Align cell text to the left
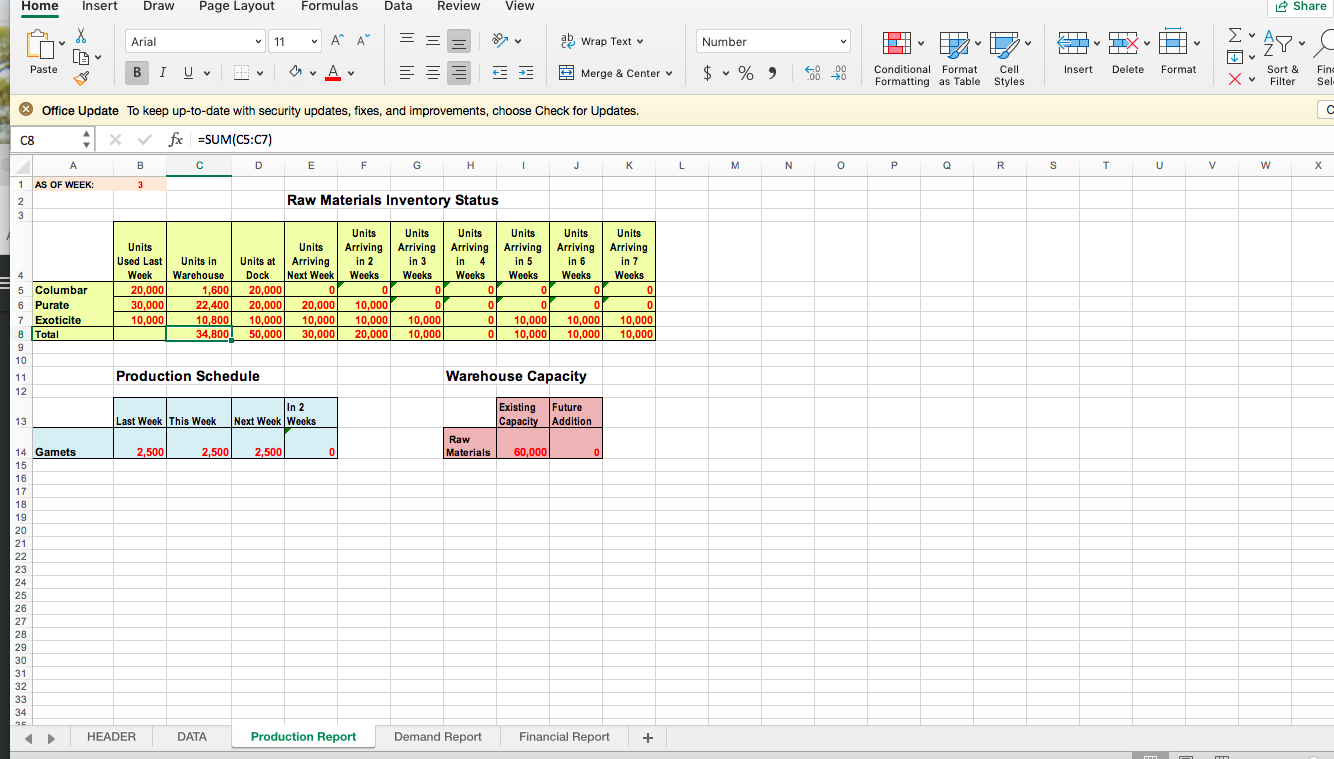Viewport: 1334px width, 759px height. pyautogui.click(x=406, y=73)
